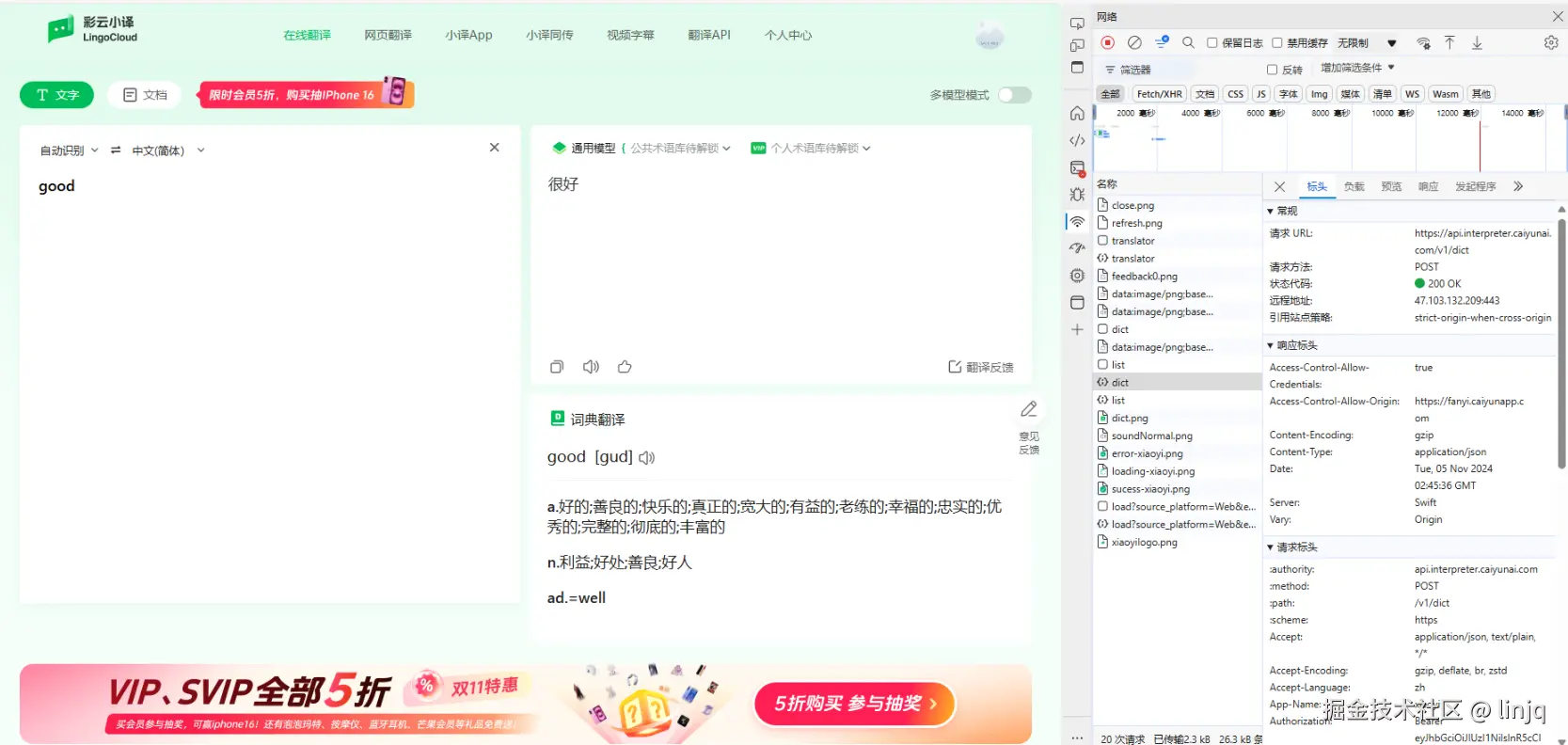
Task: Like the translation with thumbs-up
Action: tap(625, 367)
